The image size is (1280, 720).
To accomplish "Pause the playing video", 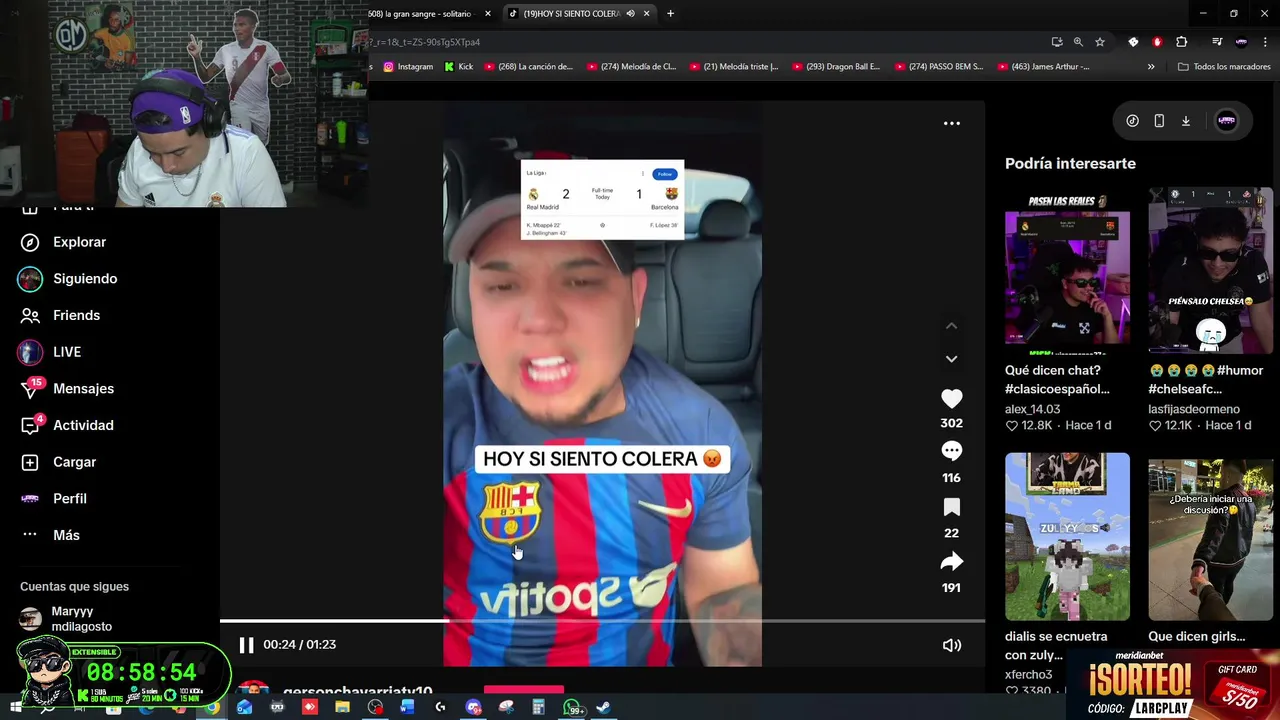I will tap(246, 645).
